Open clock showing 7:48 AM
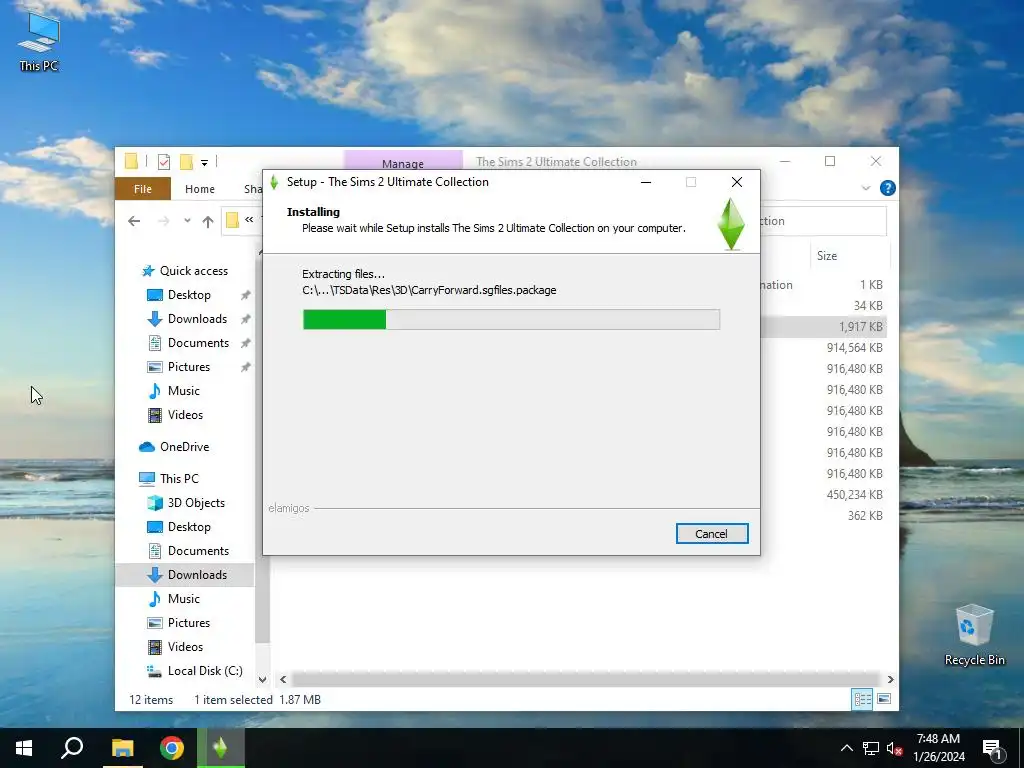The height and width of the screenshot is (768, 1024). pyautogui.click(x=938, y=748)
